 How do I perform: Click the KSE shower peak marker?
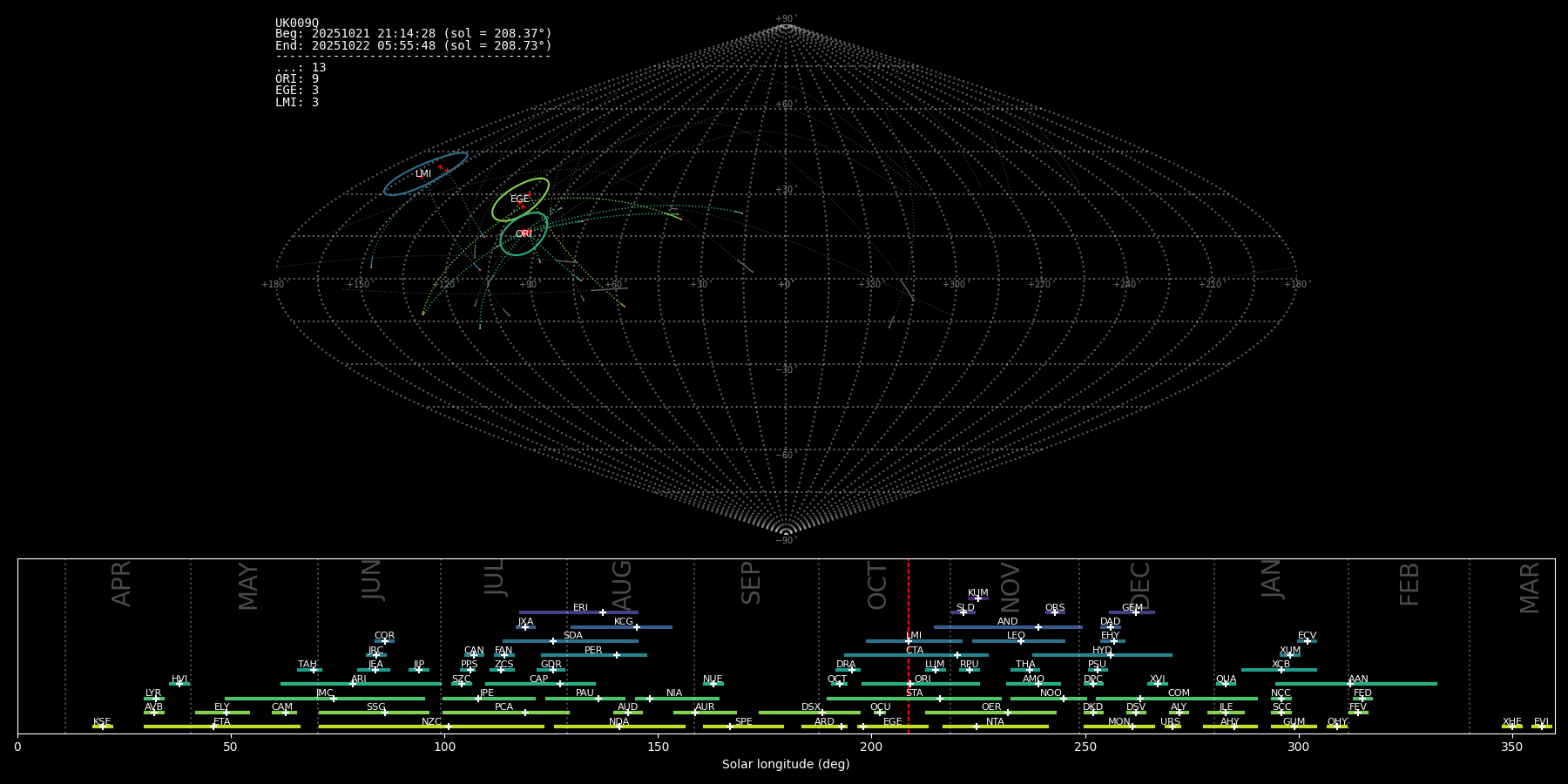102,727
